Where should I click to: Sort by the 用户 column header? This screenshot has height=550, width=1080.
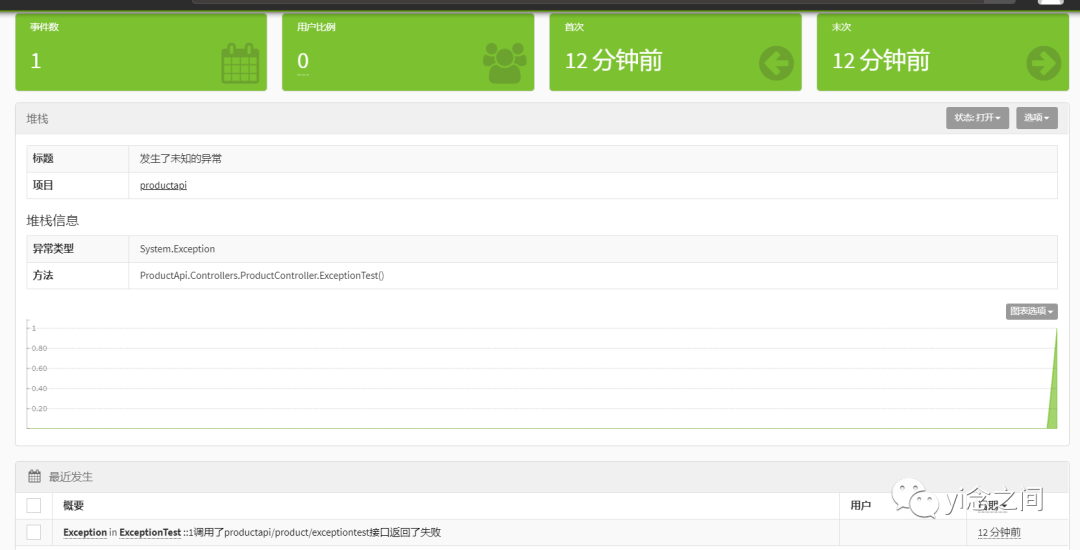click(861, 505)
